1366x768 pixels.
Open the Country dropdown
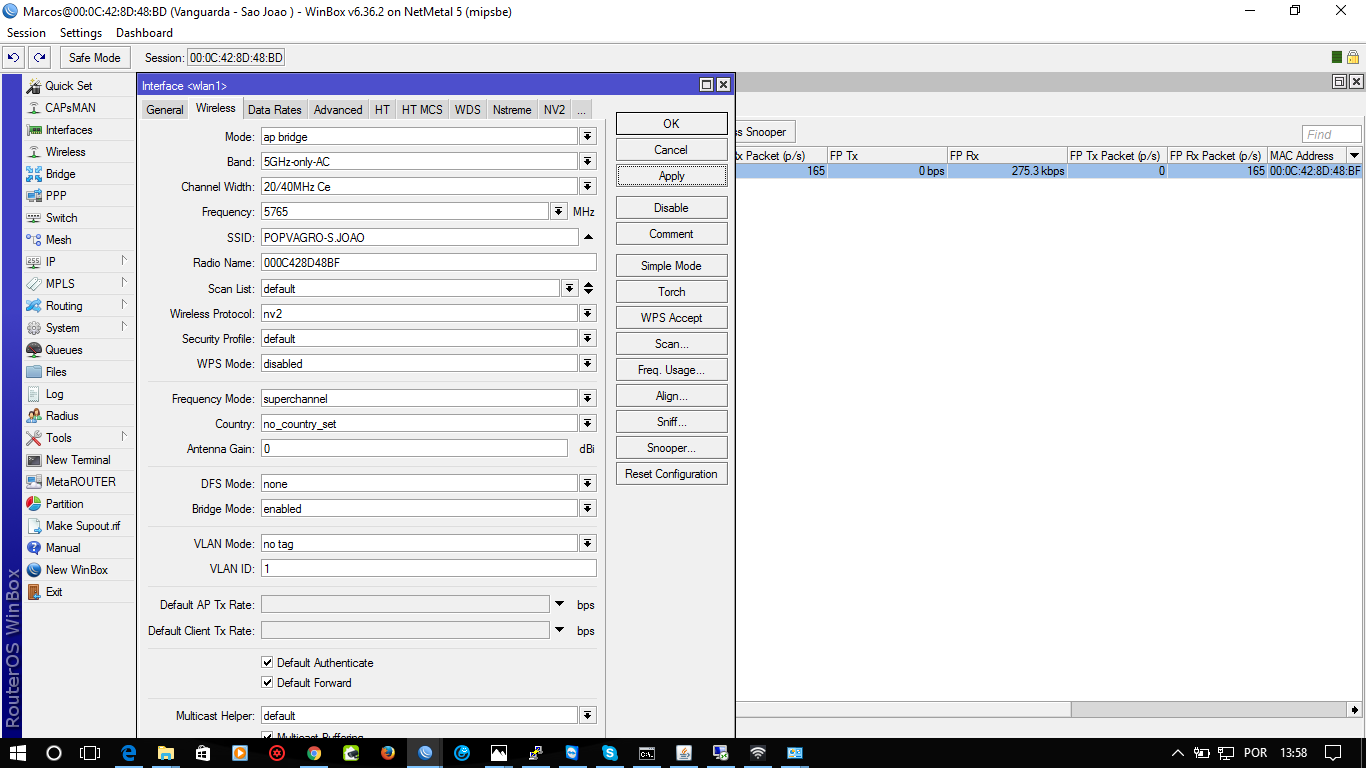coord(588,424)
